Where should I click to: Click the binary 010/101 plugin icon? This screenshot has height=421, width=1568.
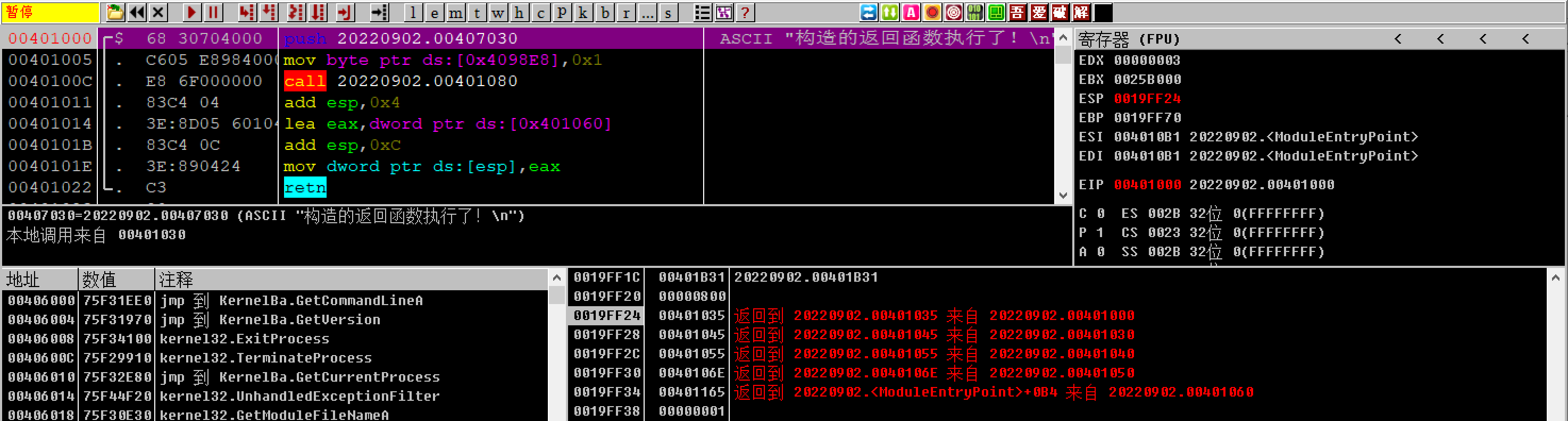tap(975, 12)
